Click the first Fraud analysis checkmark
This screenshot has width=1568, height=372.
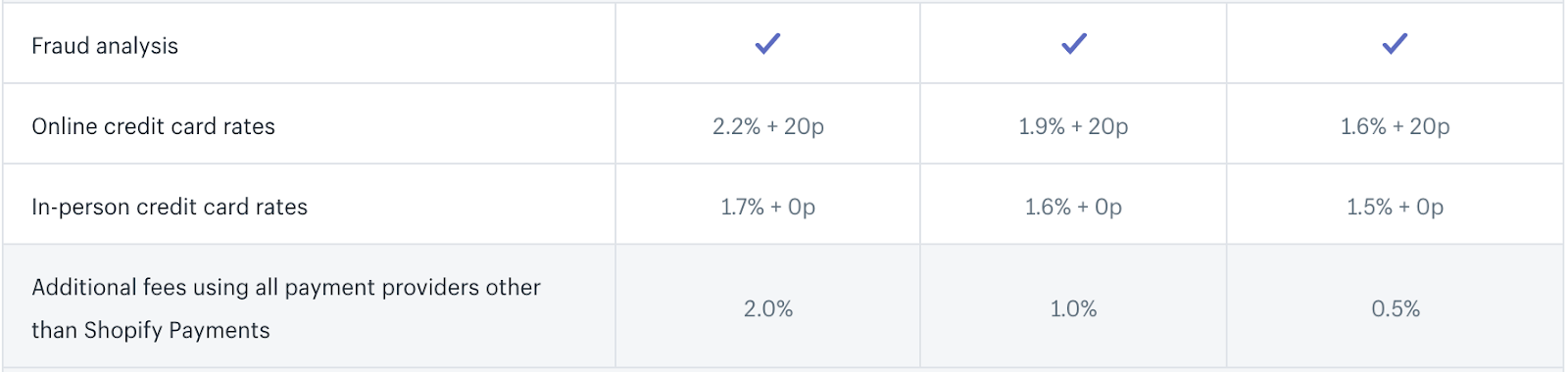(767, 43)
